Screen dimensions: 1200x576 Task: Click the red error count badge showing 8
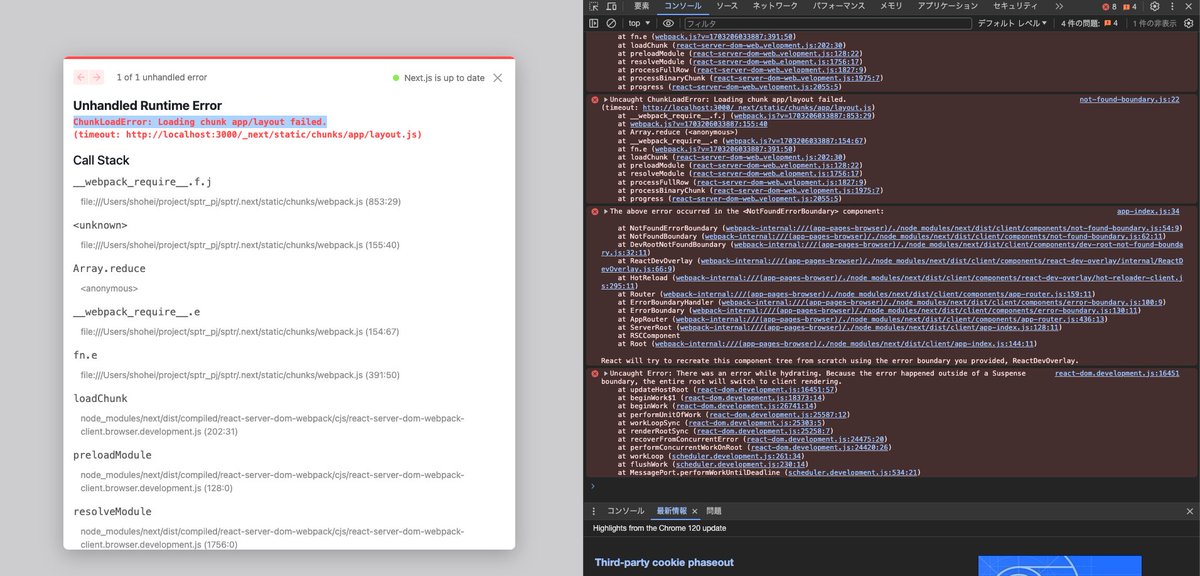(x=1108, y=6)
